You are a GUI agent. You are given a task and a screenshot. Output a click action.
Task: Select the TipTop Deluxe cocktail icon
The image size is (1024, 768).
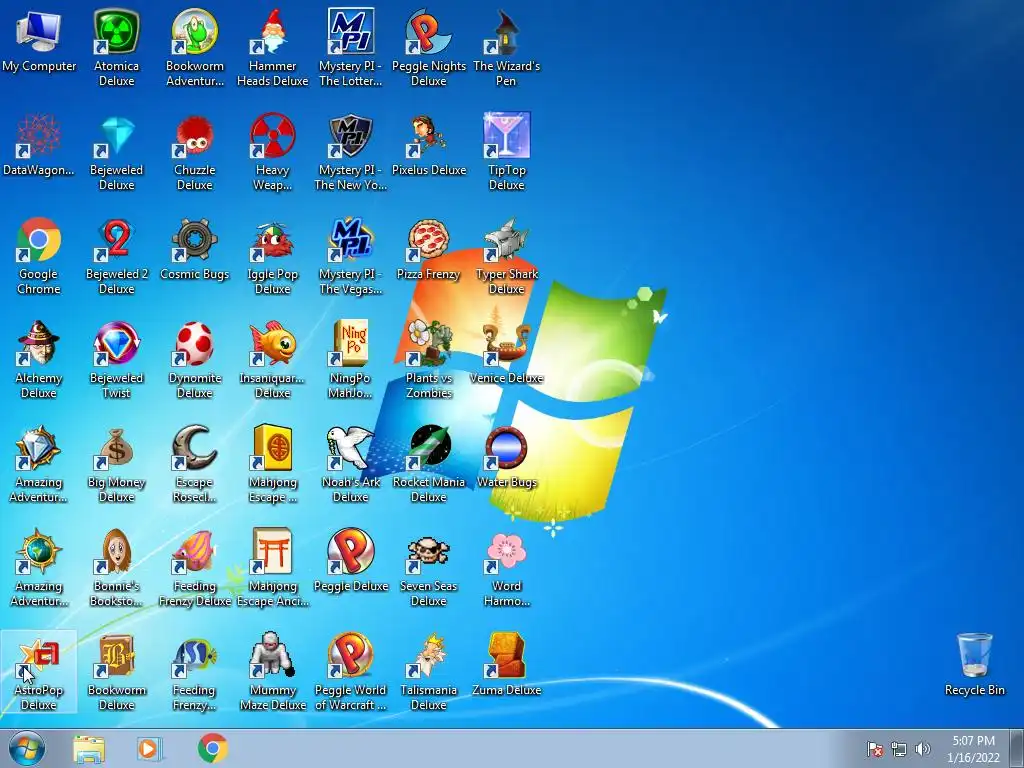(506, 135)
